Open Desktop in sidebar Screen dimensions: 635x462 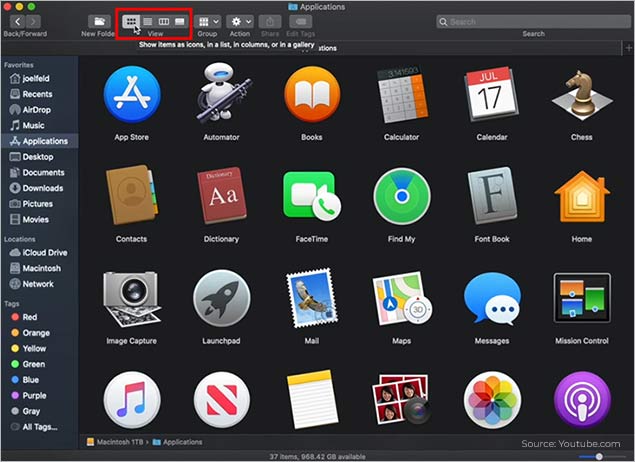[40, 157]
